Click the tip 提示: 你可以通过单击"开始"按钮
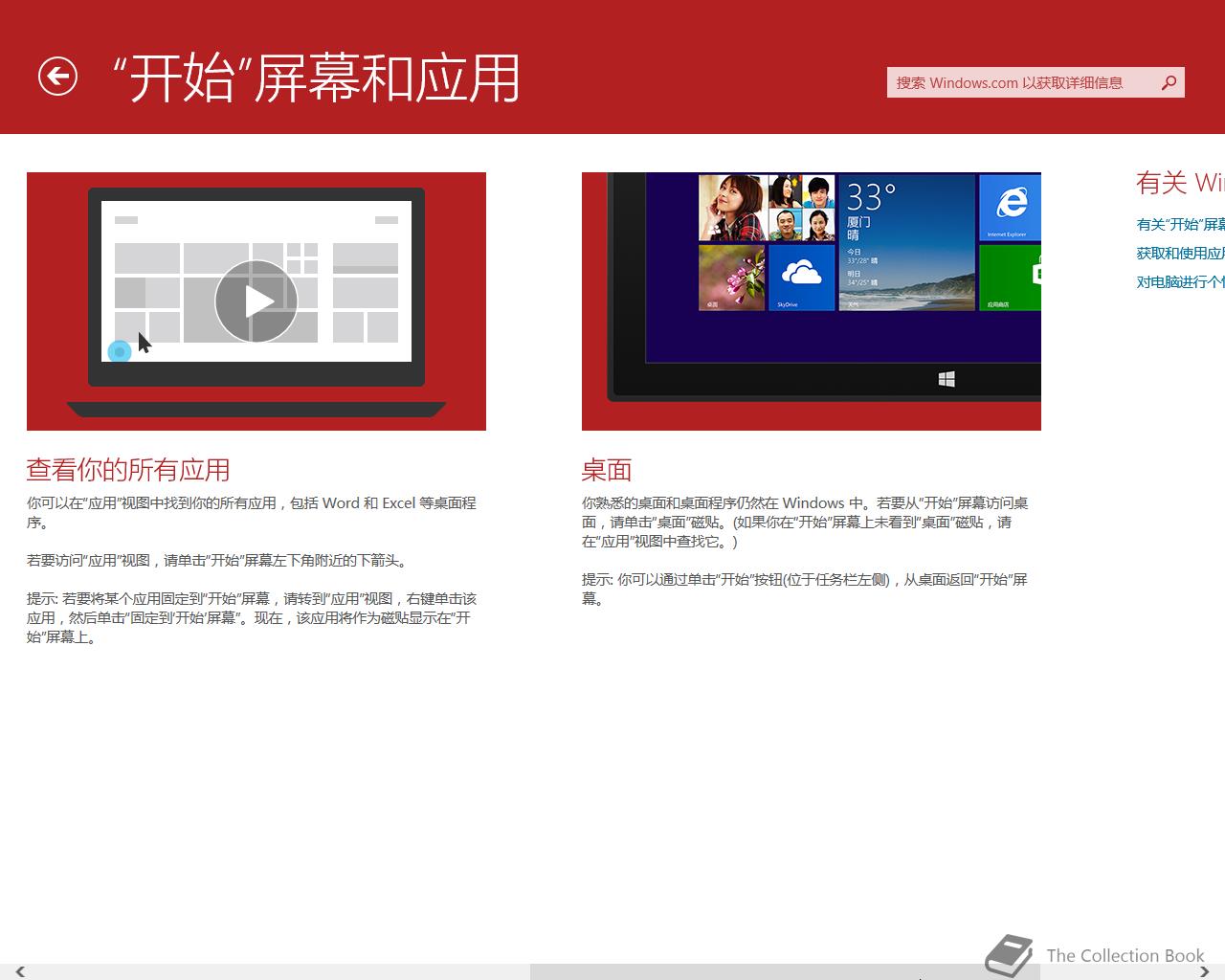 coord(805,589)
